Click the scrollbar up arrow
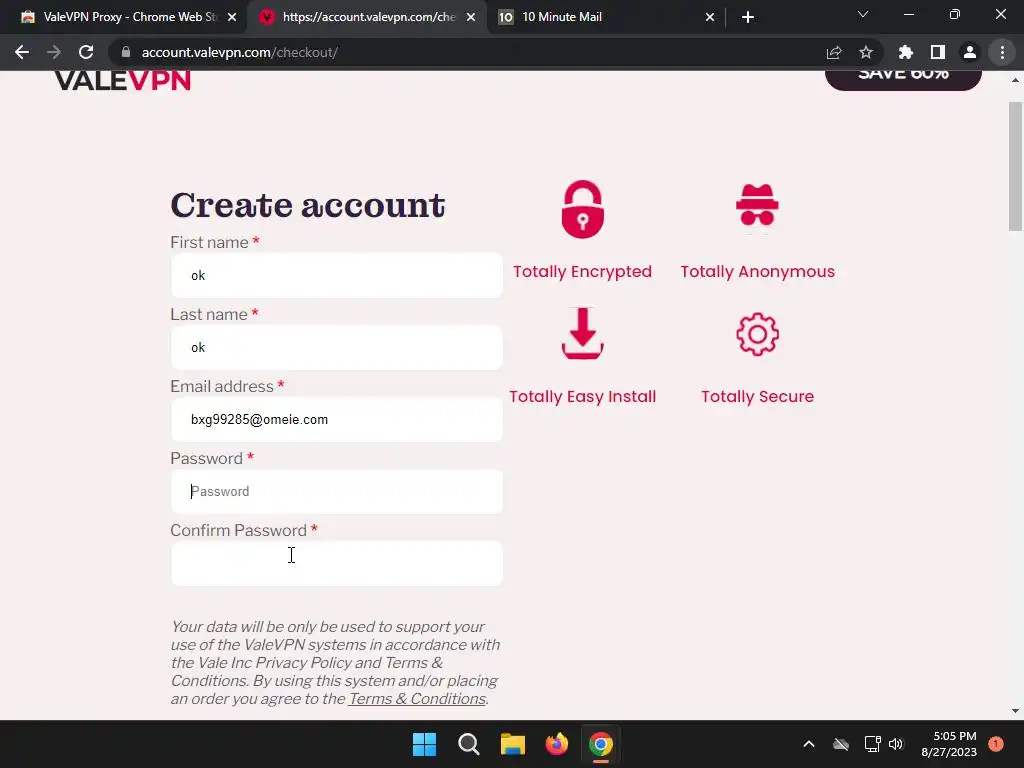Image resolution: width=1024 pixels, height=768 pixels. (x=1015, y=80)
